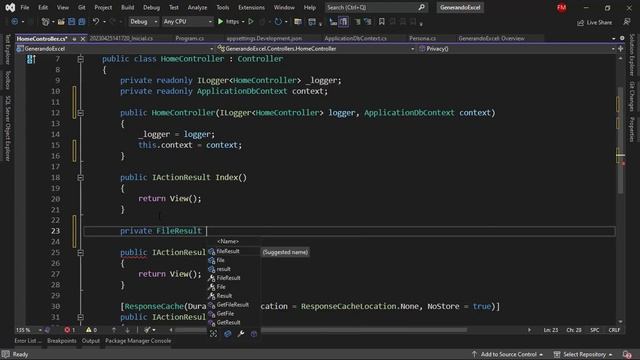The width and height of the screenshot is (640, 360).
Task: Open the File menu
Action: (24, 7)
